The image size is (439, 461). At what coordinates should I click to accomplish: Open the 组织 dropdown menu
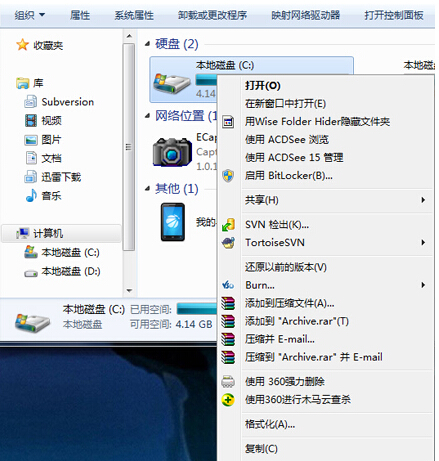29,15
